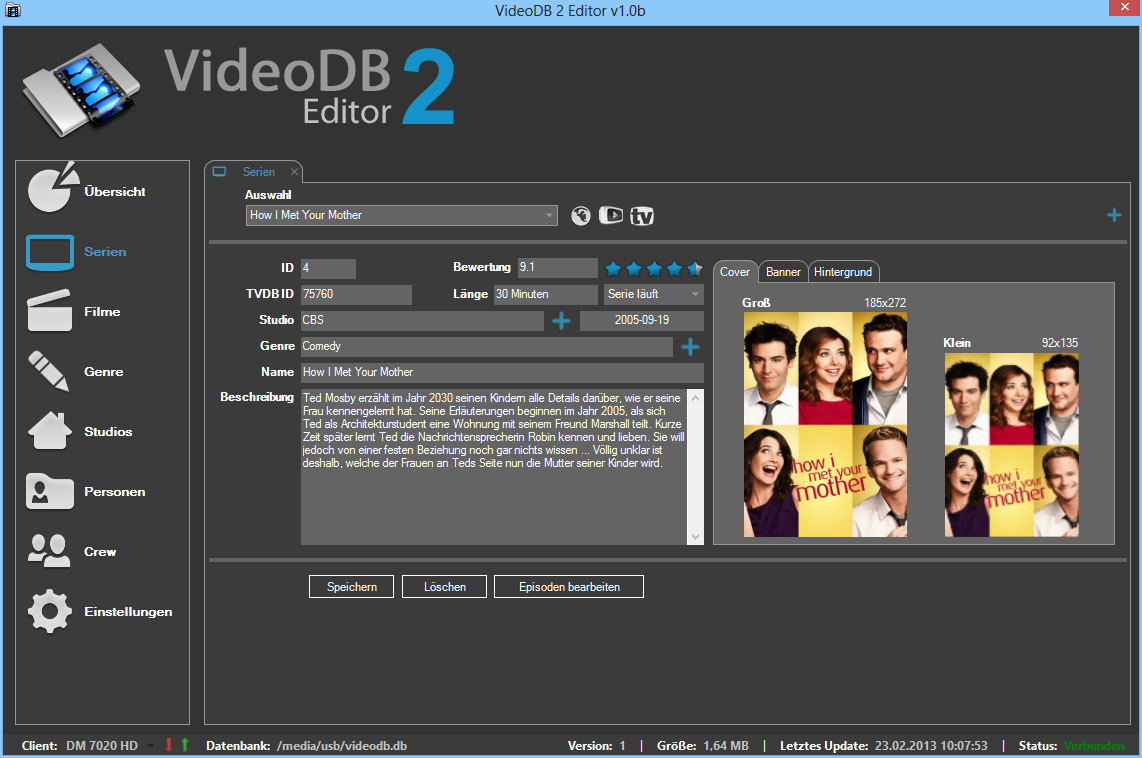Go to Filme in the sidebar
The width and height of the screenshot is (1142, 758).
(102, 312)
